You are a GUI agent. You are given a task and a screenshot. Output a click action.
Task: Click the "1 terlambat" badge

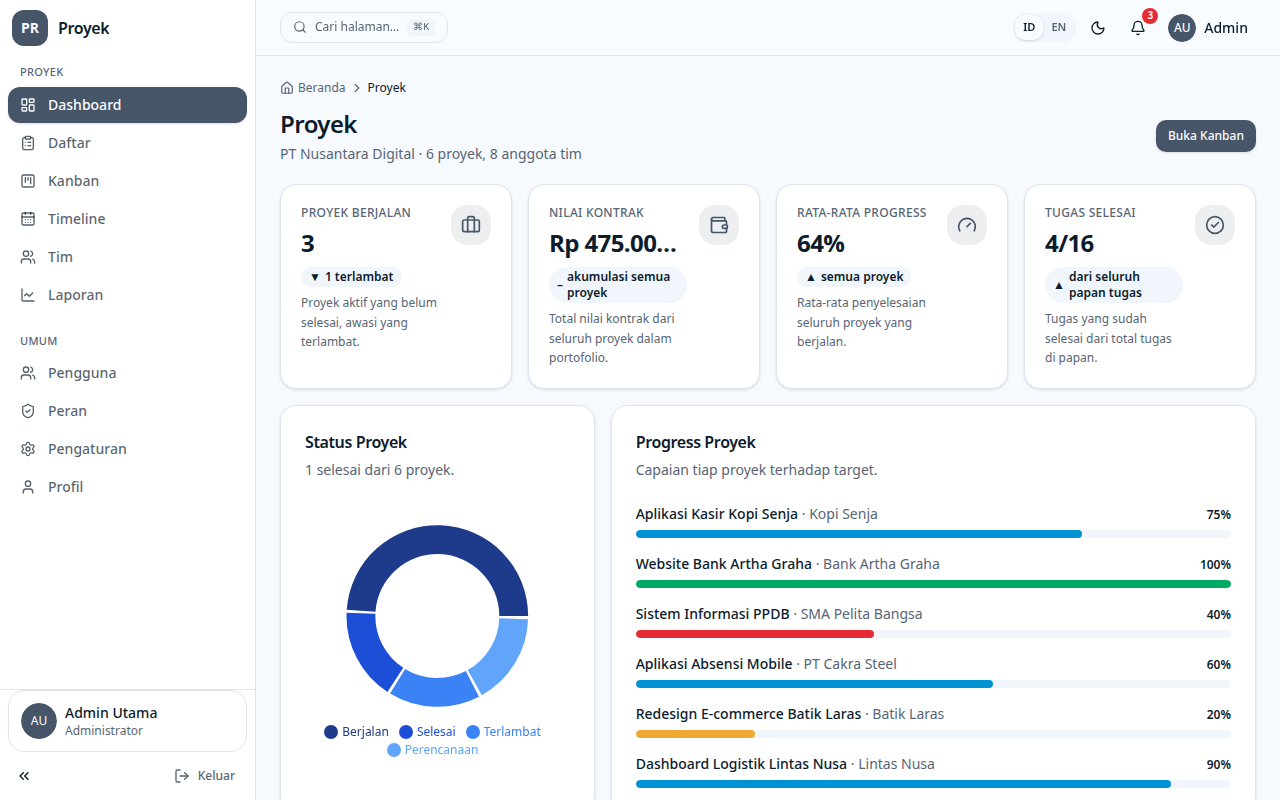(x=351, y=277)
